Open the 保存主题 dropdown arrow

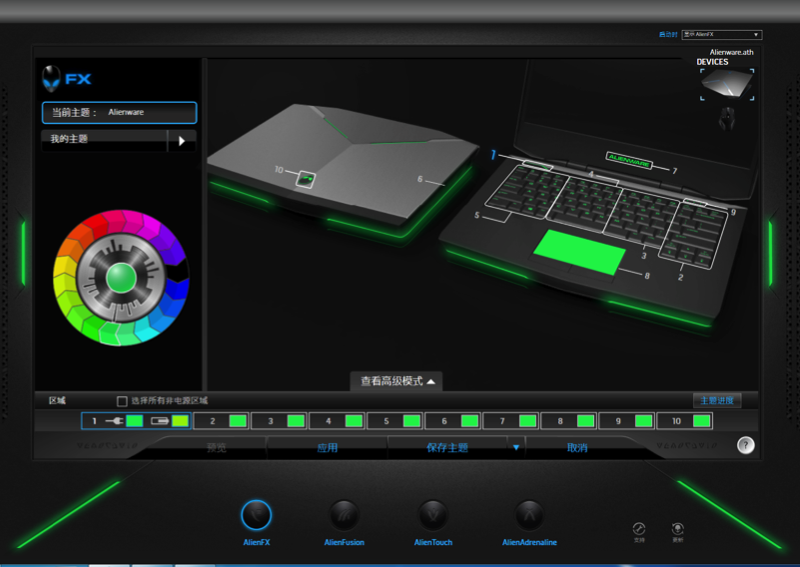pos(516,448)
